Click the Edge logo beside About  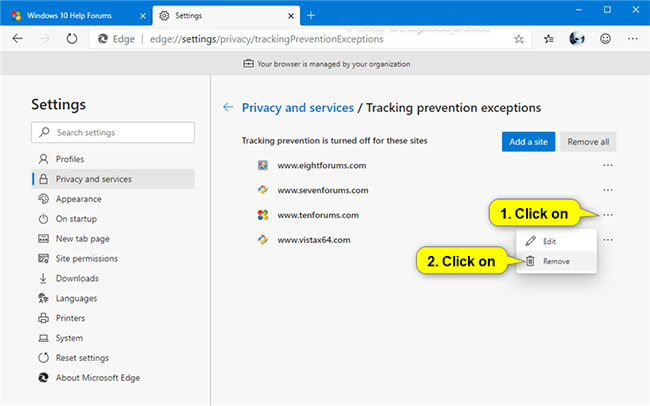(x=43, y=378)
